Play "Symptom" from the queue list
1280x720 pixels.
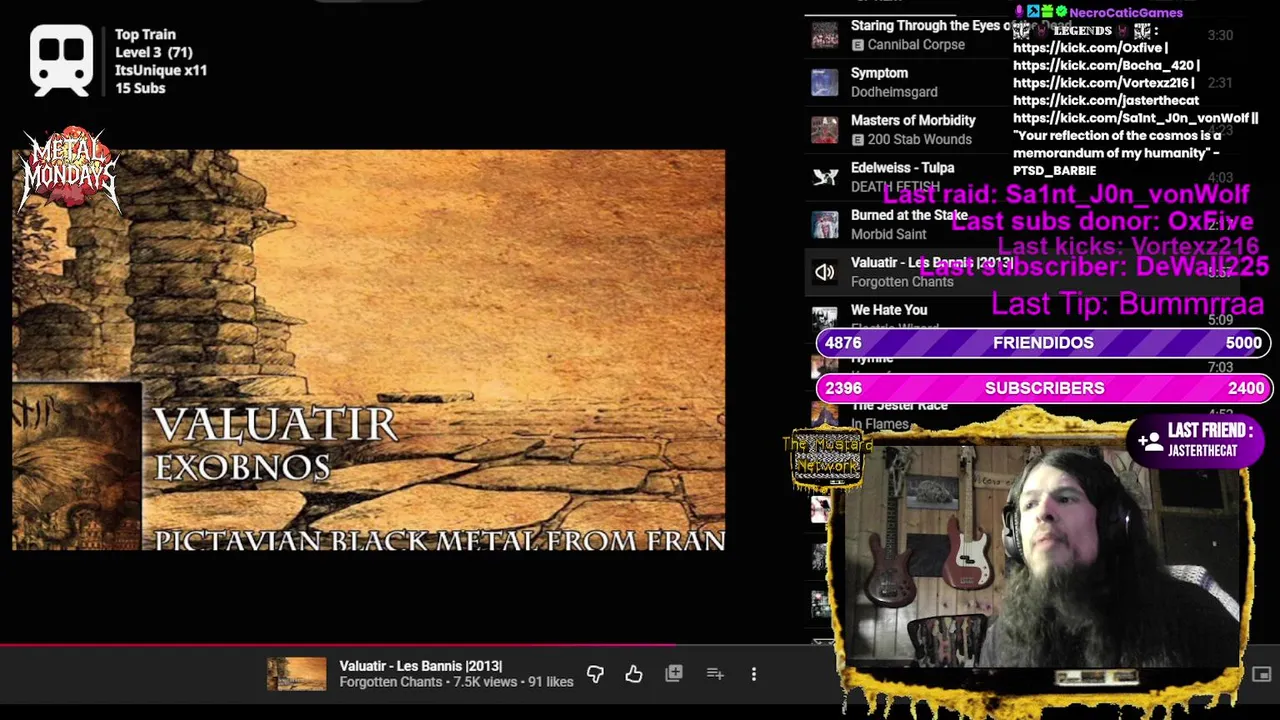coord(879,73)
